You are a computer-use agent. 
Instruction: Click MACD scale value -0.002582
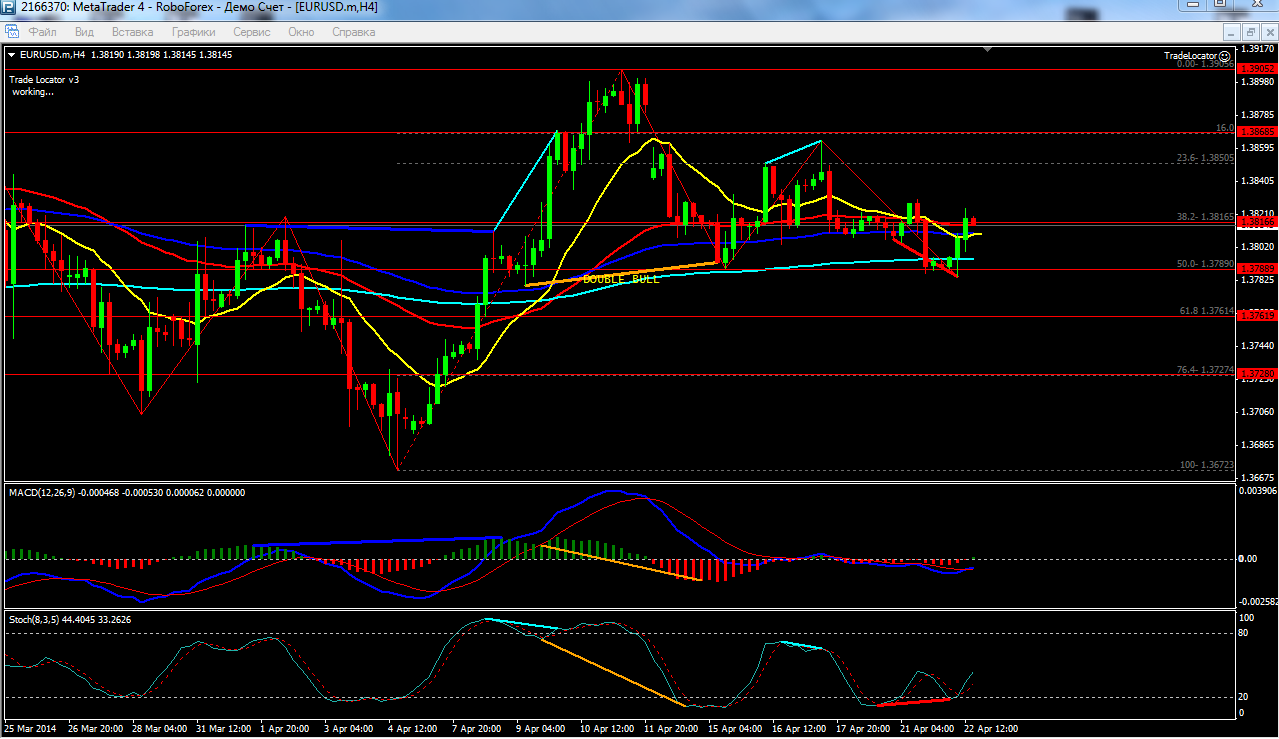[1258, 601]
